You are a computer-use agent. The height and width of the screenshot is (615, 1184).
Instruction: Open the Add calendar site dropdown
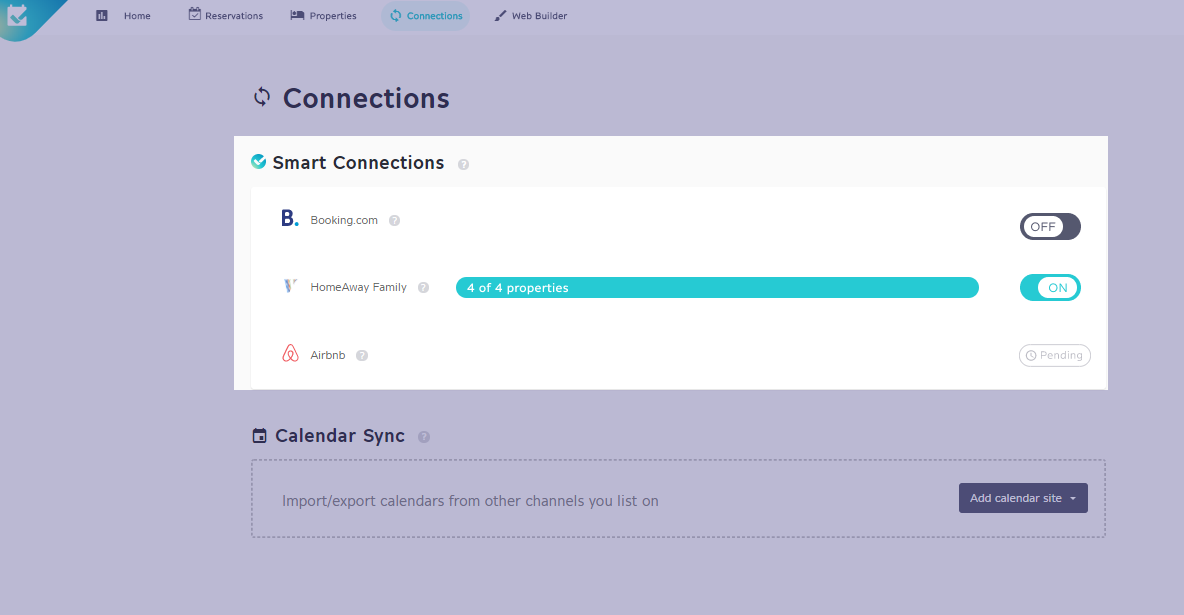tap(1023, 498)
